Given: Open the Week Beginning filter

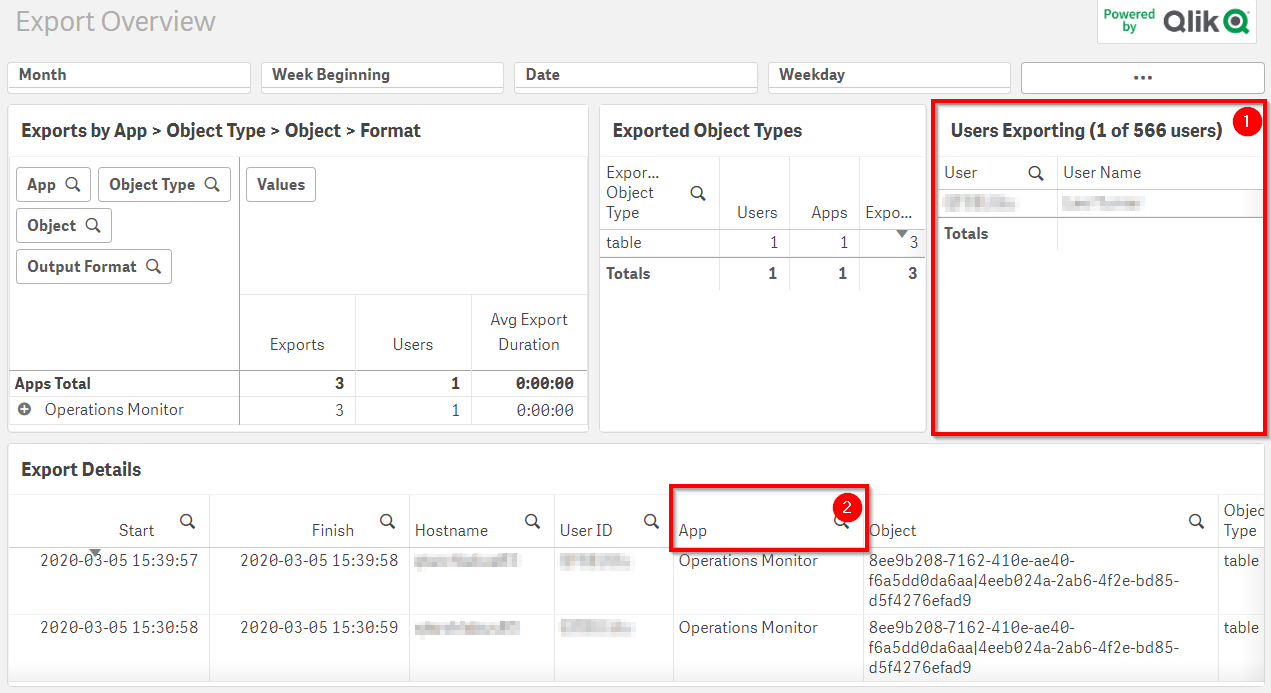Looking at the screenshot, I should (x=382, y=76).
